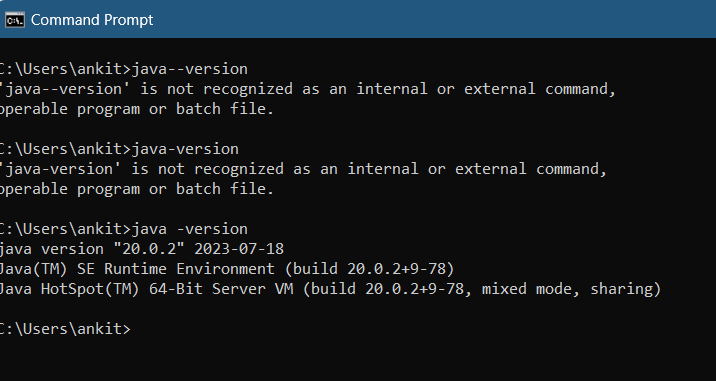Click the last empty prompt C:\Users\ankit>
Image resolution: width=716 pixels, height=381 pixels.
click(x=65, y=329)
